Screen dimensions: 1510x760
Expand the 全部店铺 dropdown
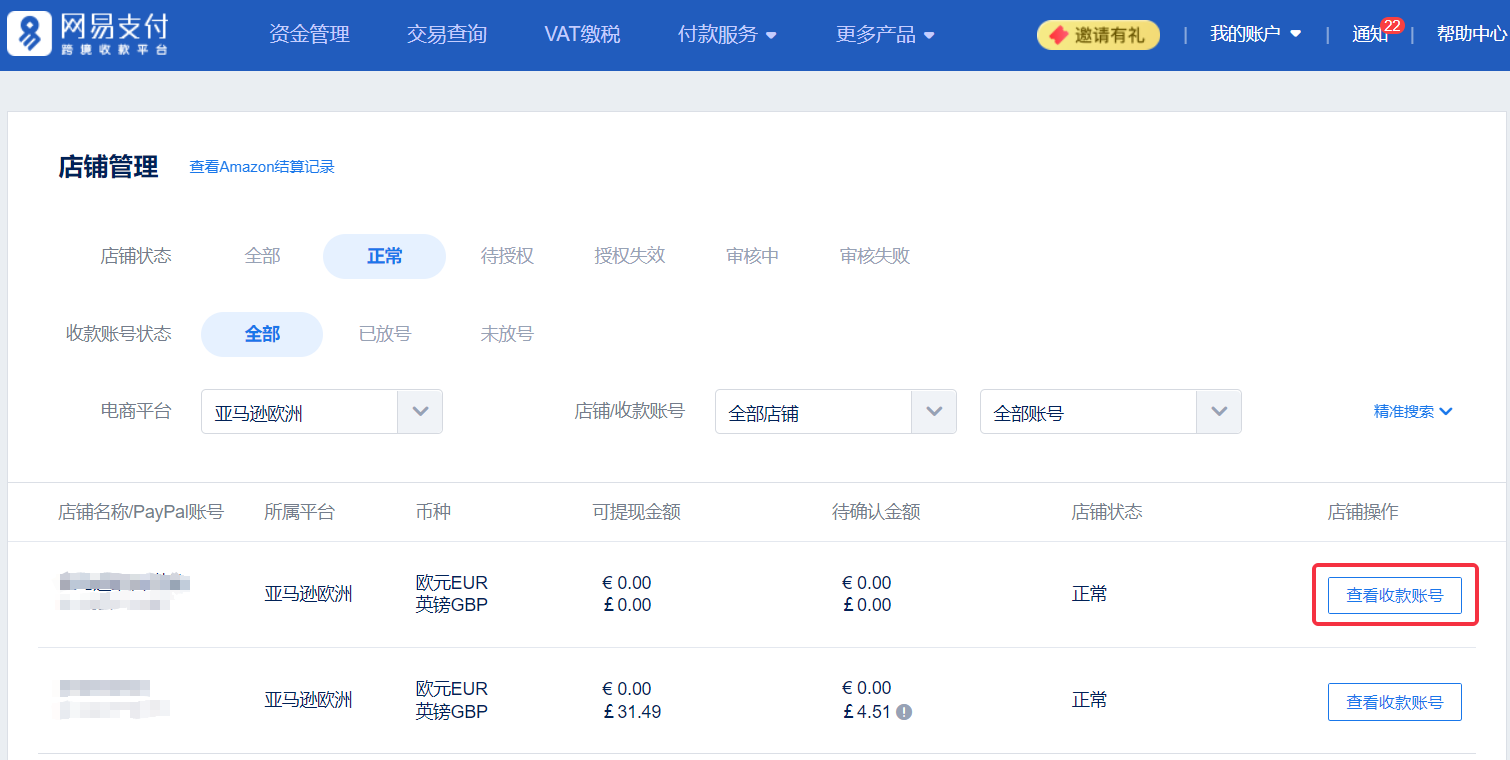(x=835, y=412)
